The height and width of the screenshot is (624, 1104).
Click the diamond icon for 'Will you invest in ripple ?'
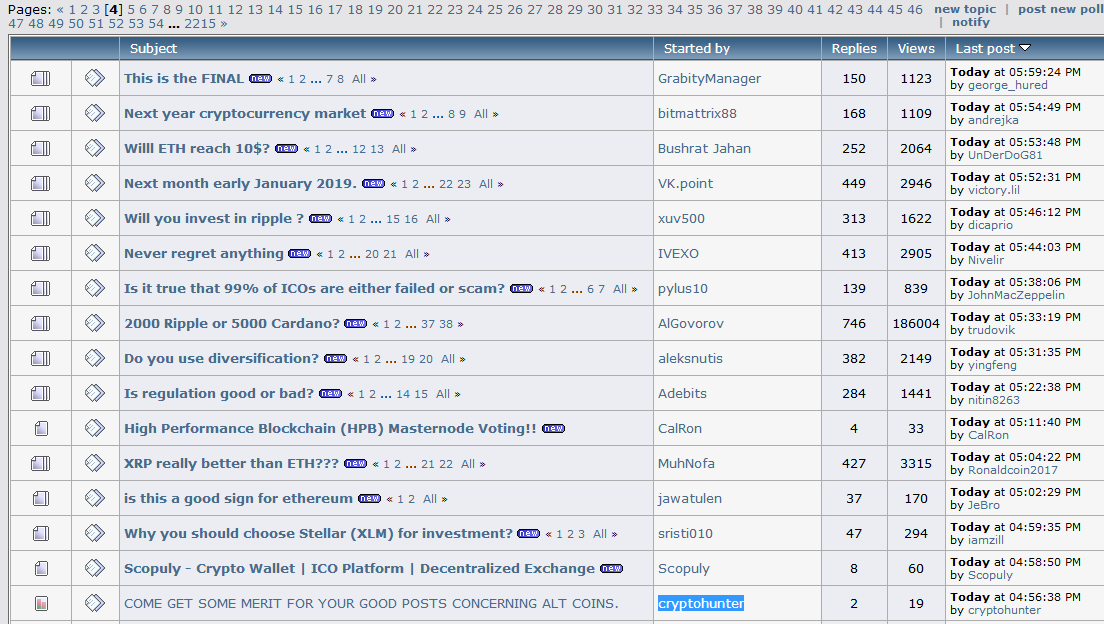point(95,218)
